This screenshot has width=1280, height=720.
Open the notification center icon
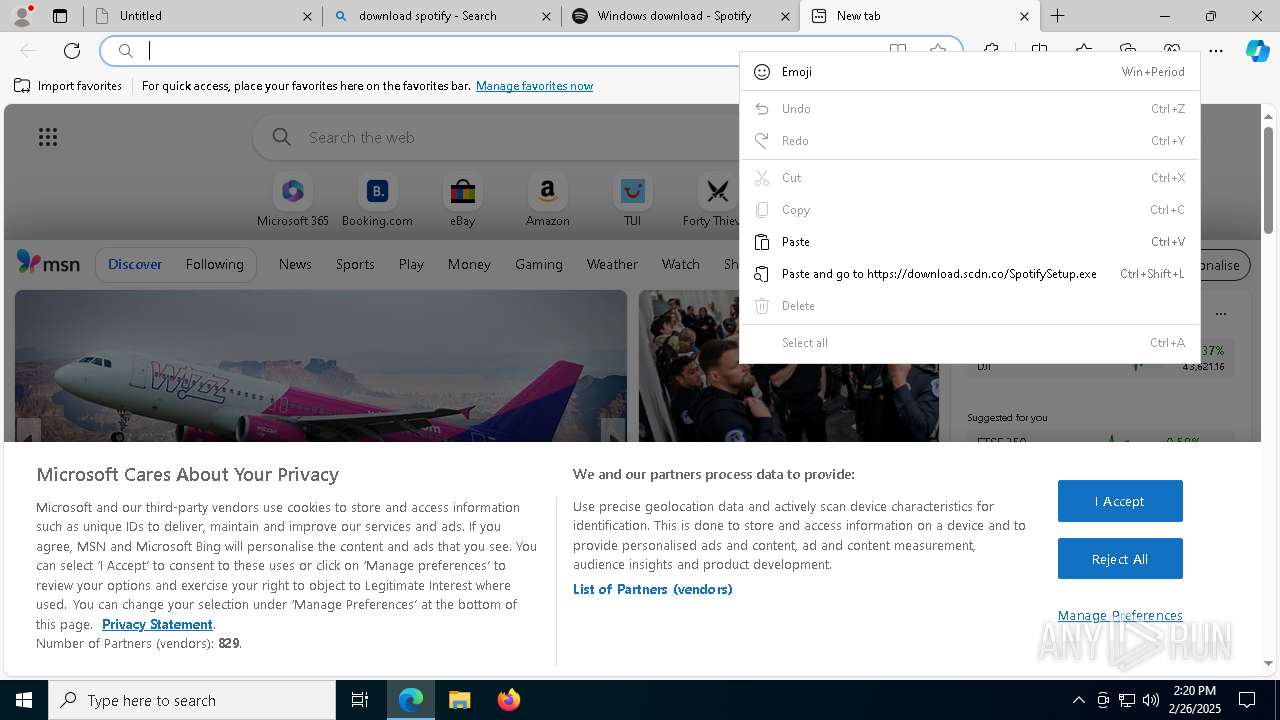tap(1247, 700)
